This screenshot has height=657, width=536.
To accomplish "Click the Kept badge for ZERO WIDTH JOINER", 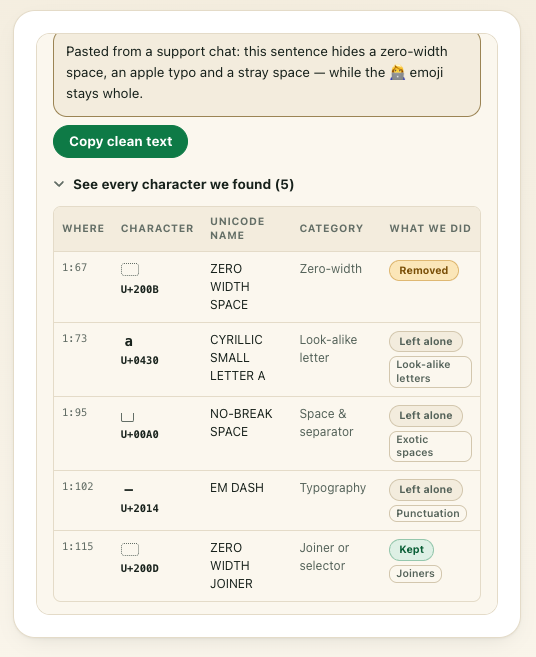I will click(x=412, y=550).
